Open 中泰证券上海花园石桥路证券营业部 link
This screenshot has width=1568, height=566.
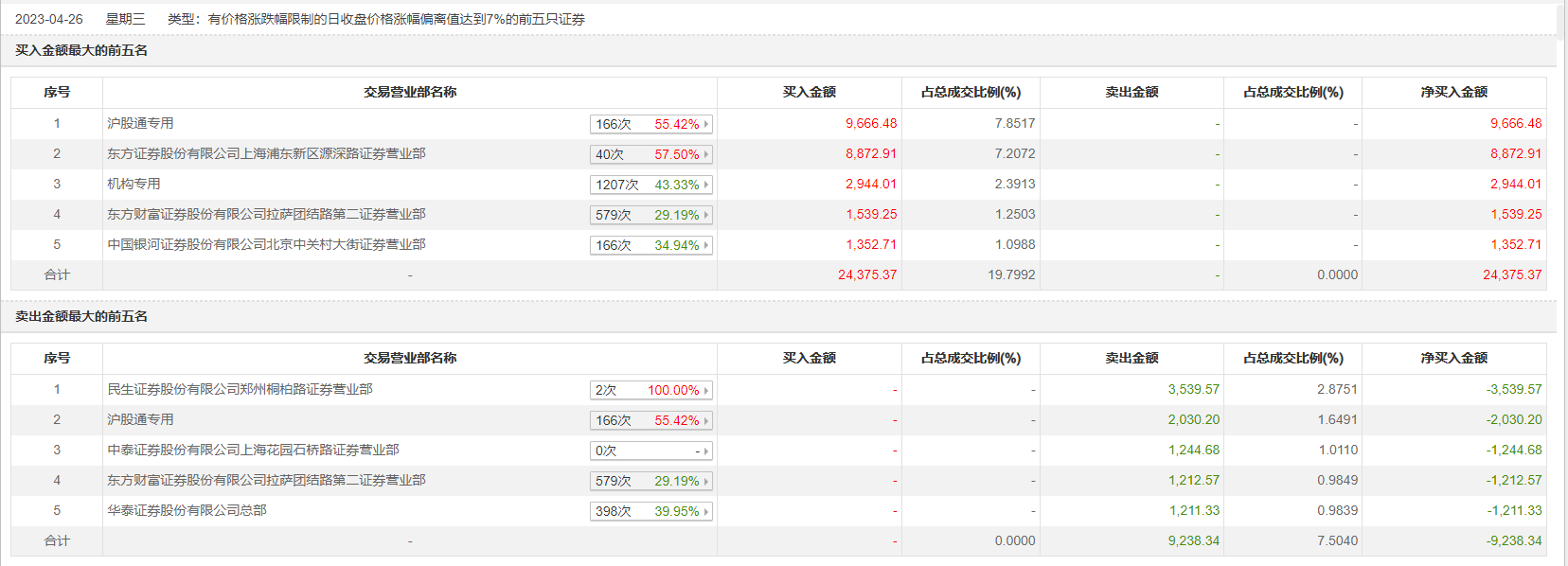point(253,450)
